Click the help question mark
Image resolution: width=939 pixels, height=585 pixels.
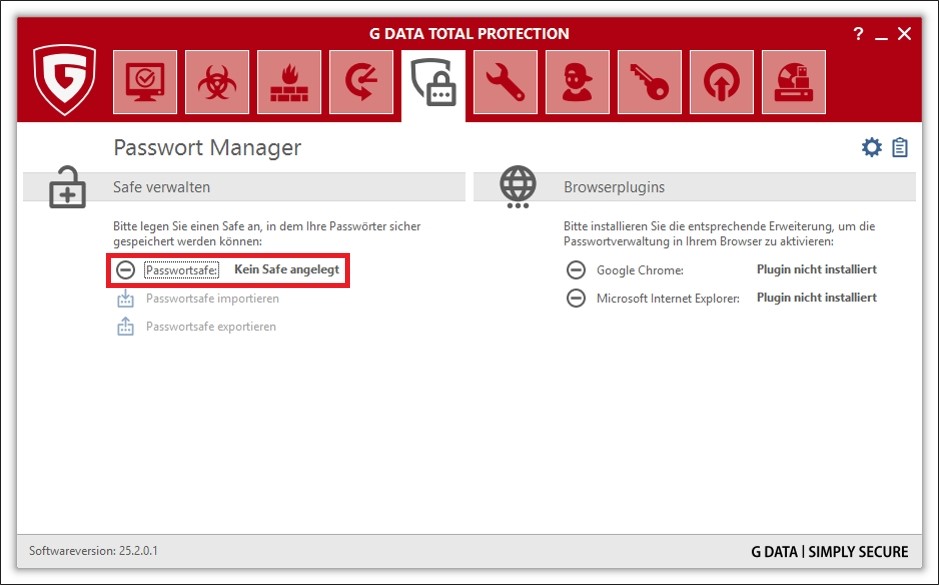(x=858, y=34)
